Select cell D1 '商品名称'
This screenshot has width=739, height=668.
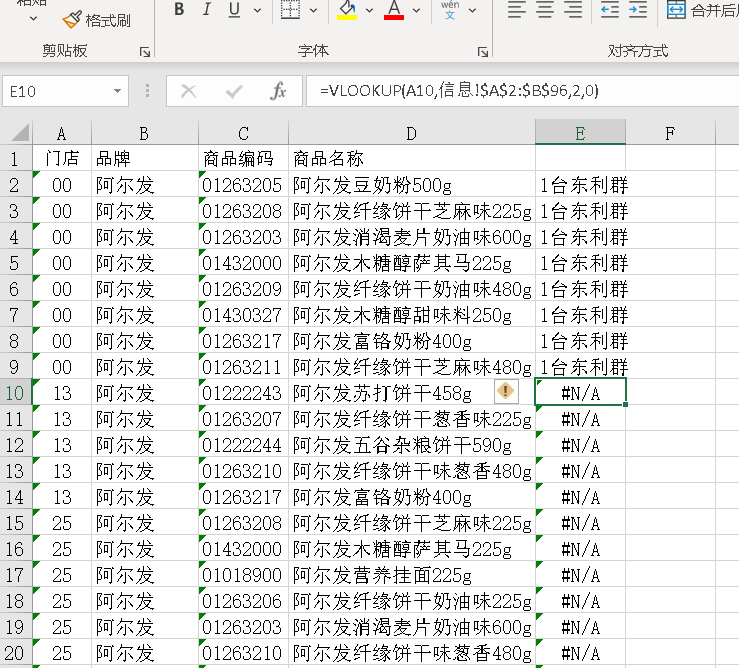(x=411, y=158)
